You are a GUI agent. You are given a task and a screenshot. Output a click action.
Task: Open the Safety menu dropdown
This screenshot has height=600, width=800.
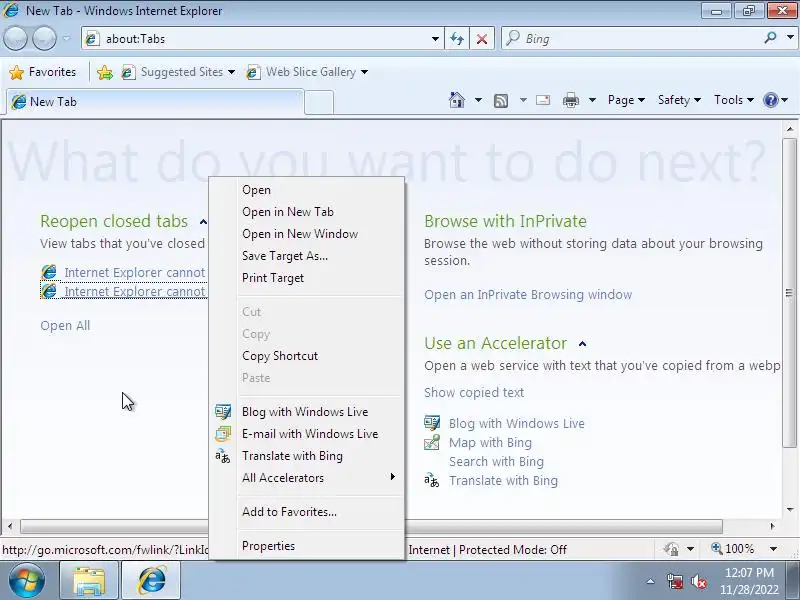click(679, 100)
